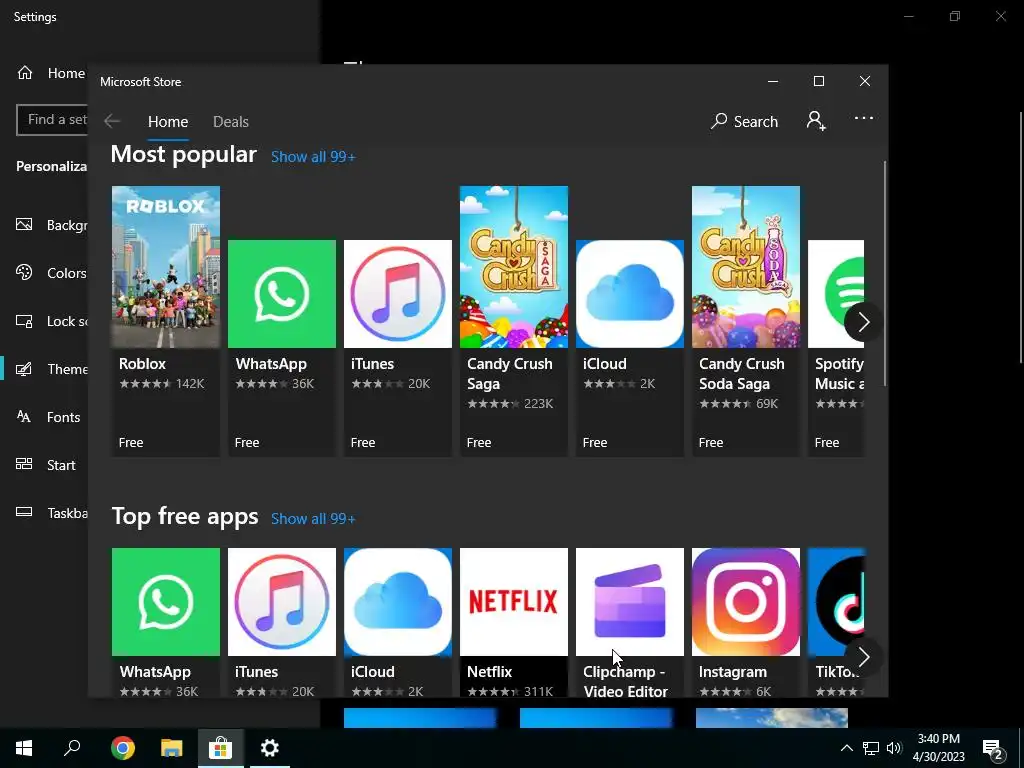Click Netflix app name text

pyautogui.click(x=489, y=671)
